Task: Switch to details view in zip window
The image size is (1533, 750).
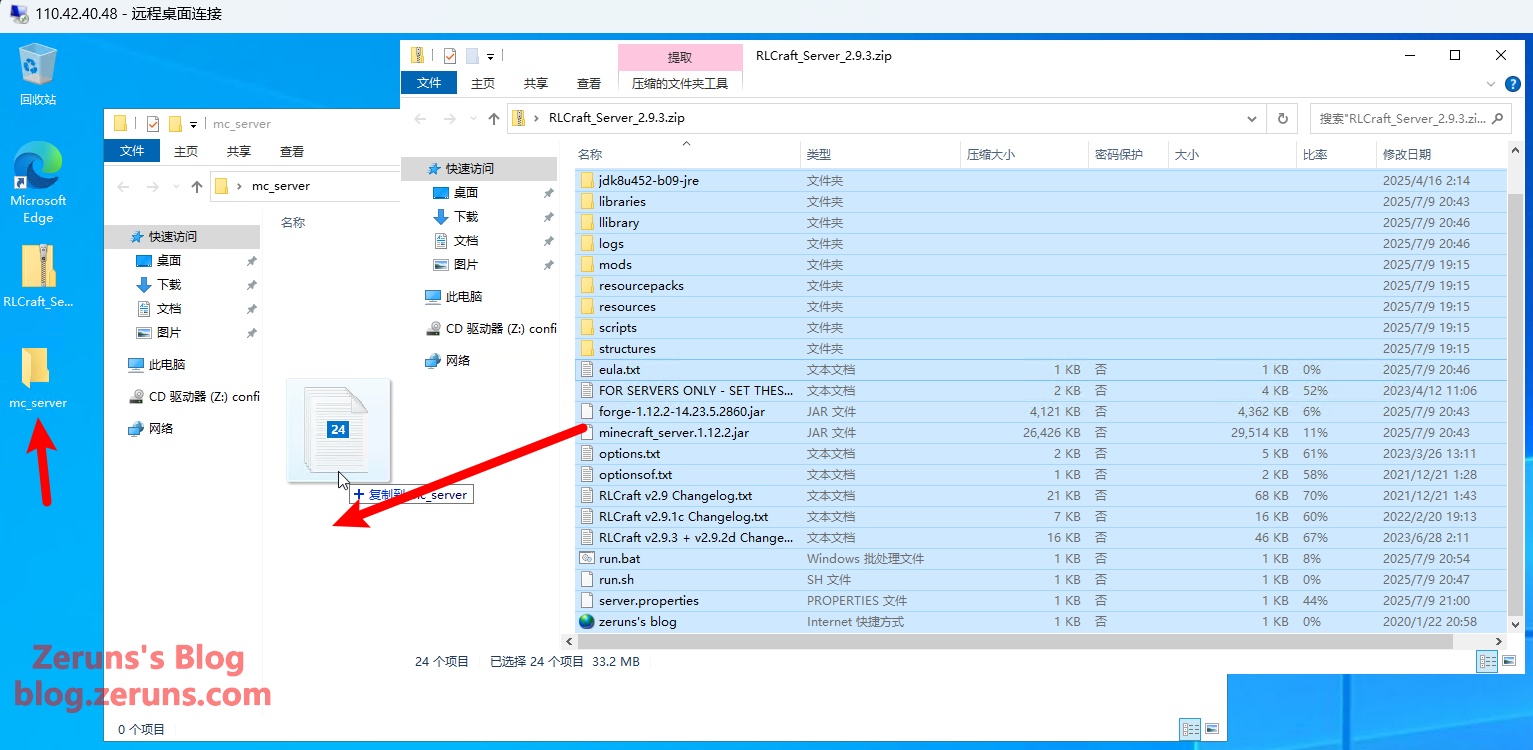Action: coord(1487,661)
